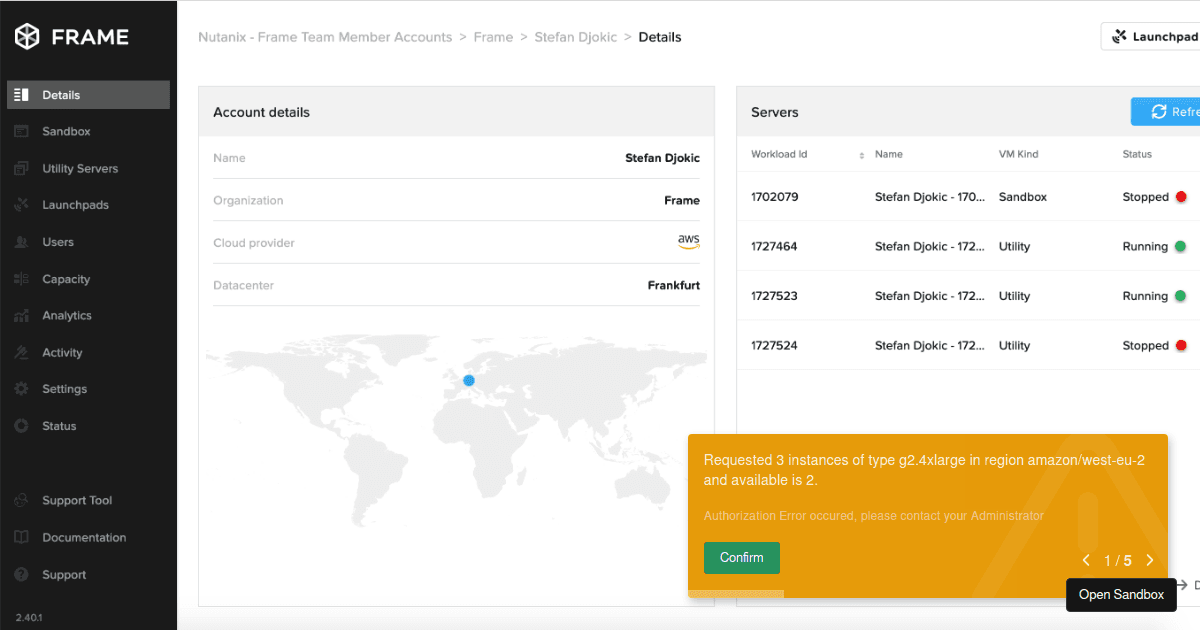Open Sandbox using the dark button
This screenshot has width=1200, height=630.
tap(1121, 594)
